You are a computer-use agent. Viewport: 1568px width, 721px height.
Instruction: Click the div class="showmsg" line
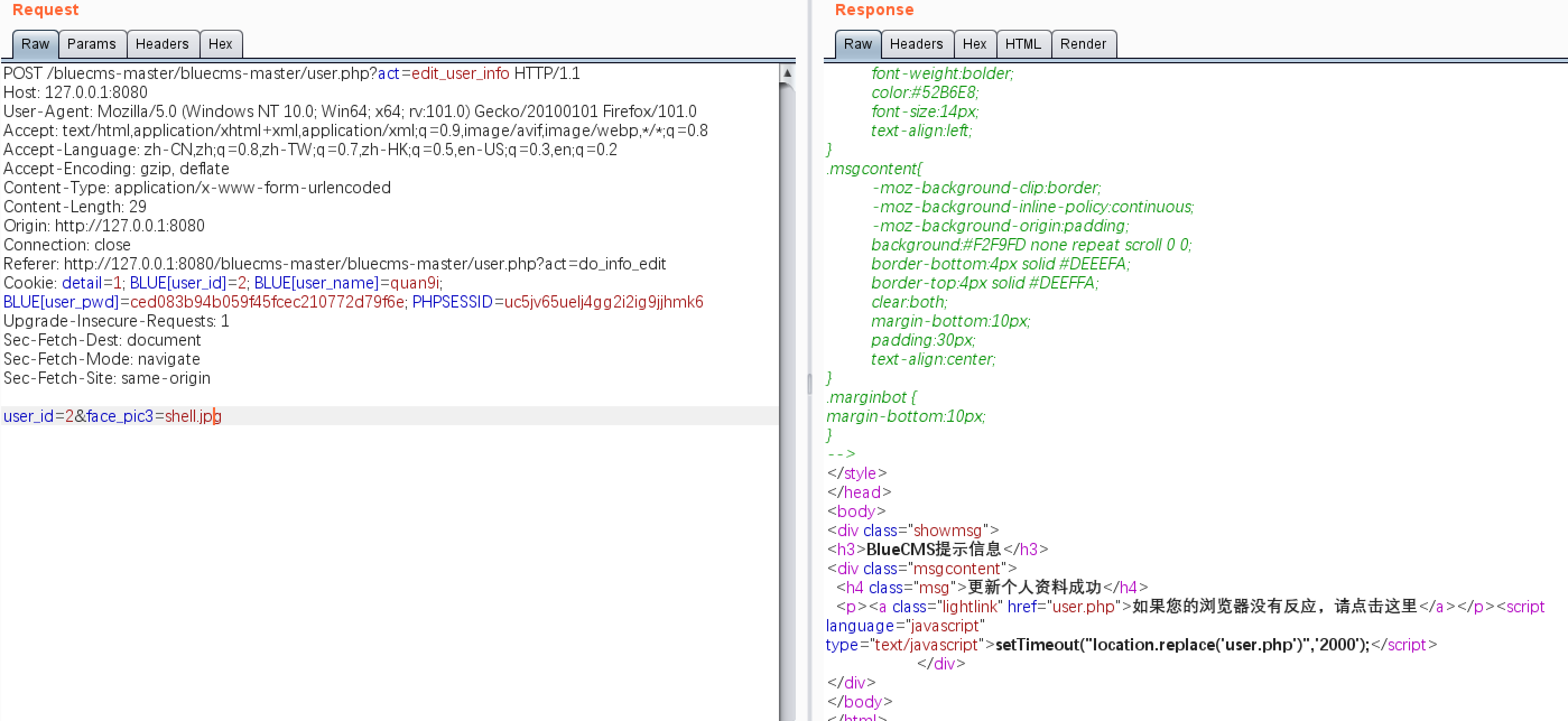coord(912,531)
